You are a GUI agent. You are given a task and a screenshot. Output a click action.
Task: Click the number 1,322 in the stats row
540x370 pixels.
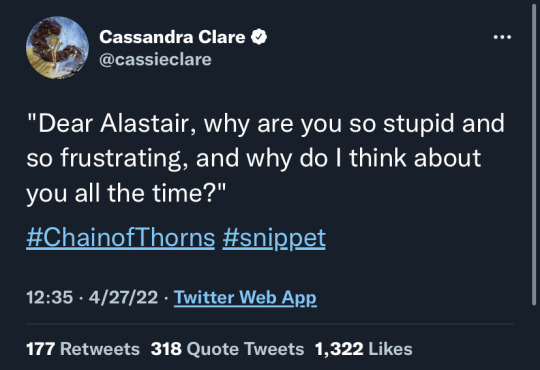click(339, 349)
